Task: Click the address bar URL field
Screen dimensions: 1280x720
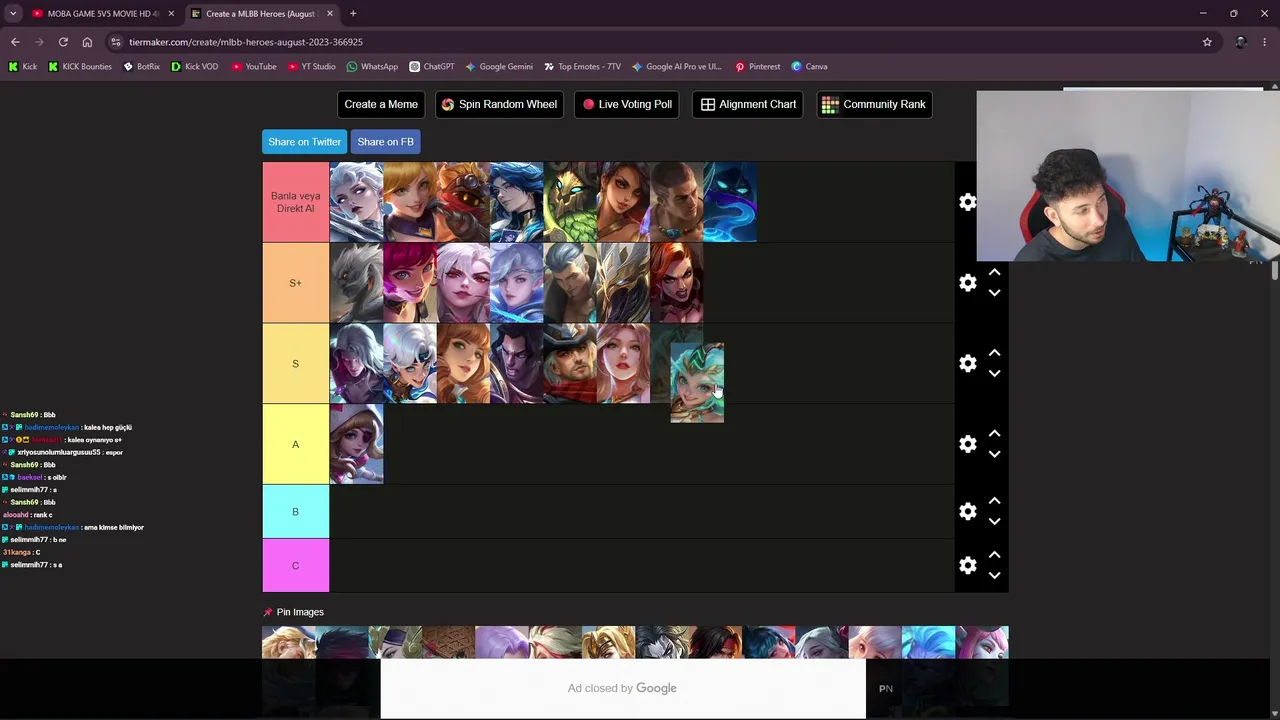Action: 660,42
